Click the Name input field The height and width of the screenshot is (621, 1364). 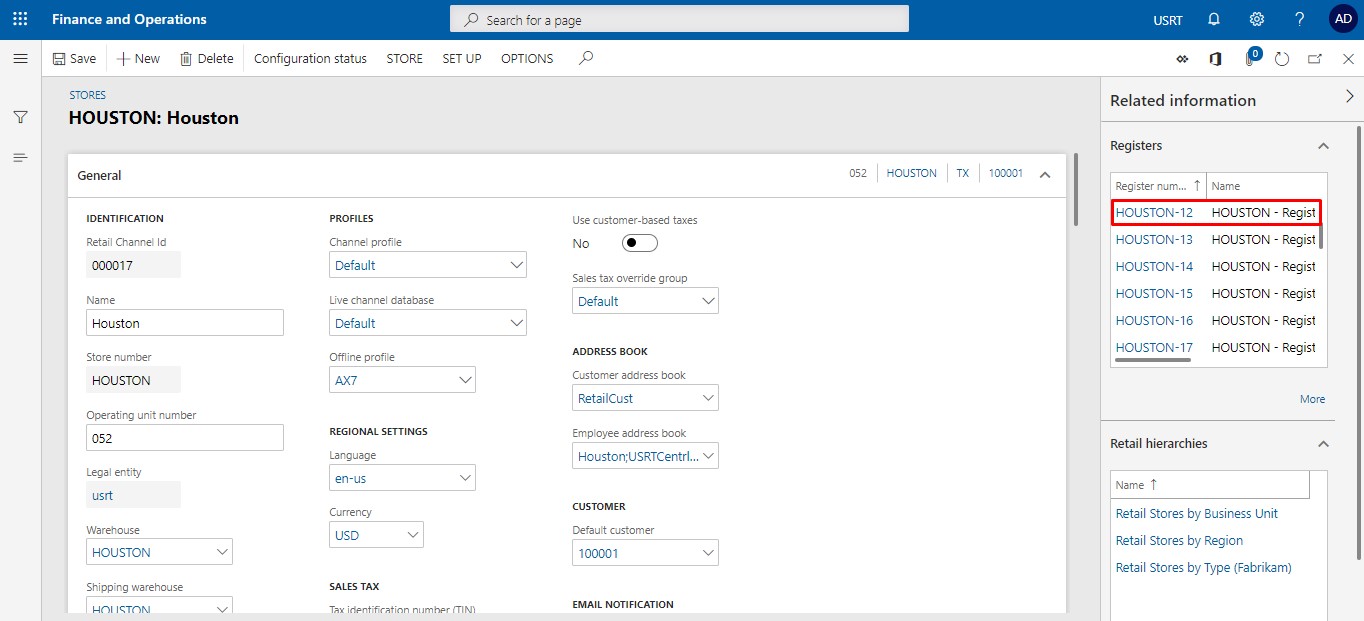(x=185, y=323)
